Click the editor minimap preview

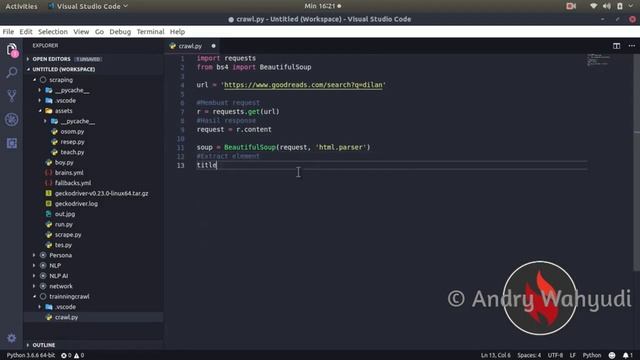599,60
